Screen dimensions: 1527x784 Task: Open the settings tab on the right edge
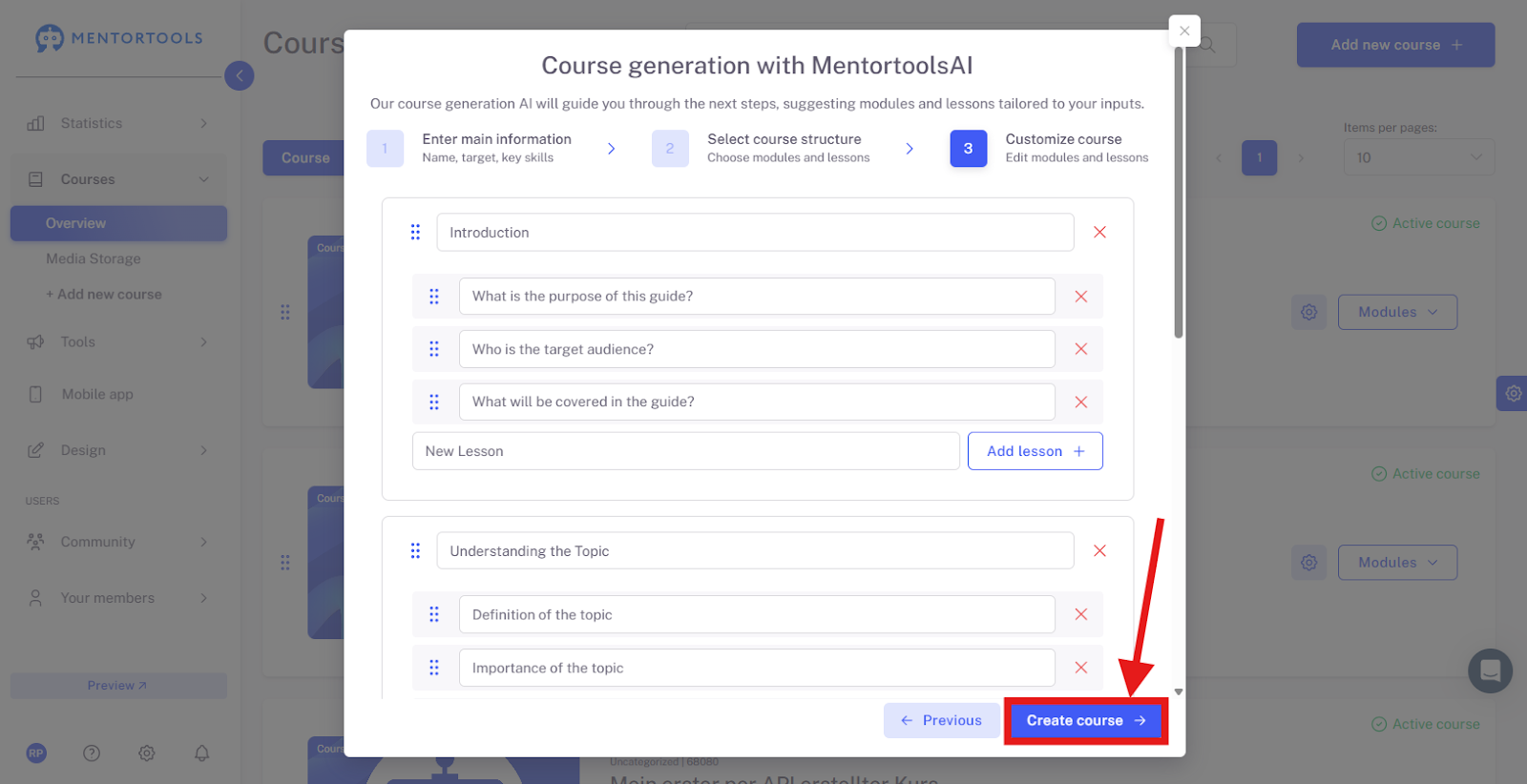coord(1513,393)
